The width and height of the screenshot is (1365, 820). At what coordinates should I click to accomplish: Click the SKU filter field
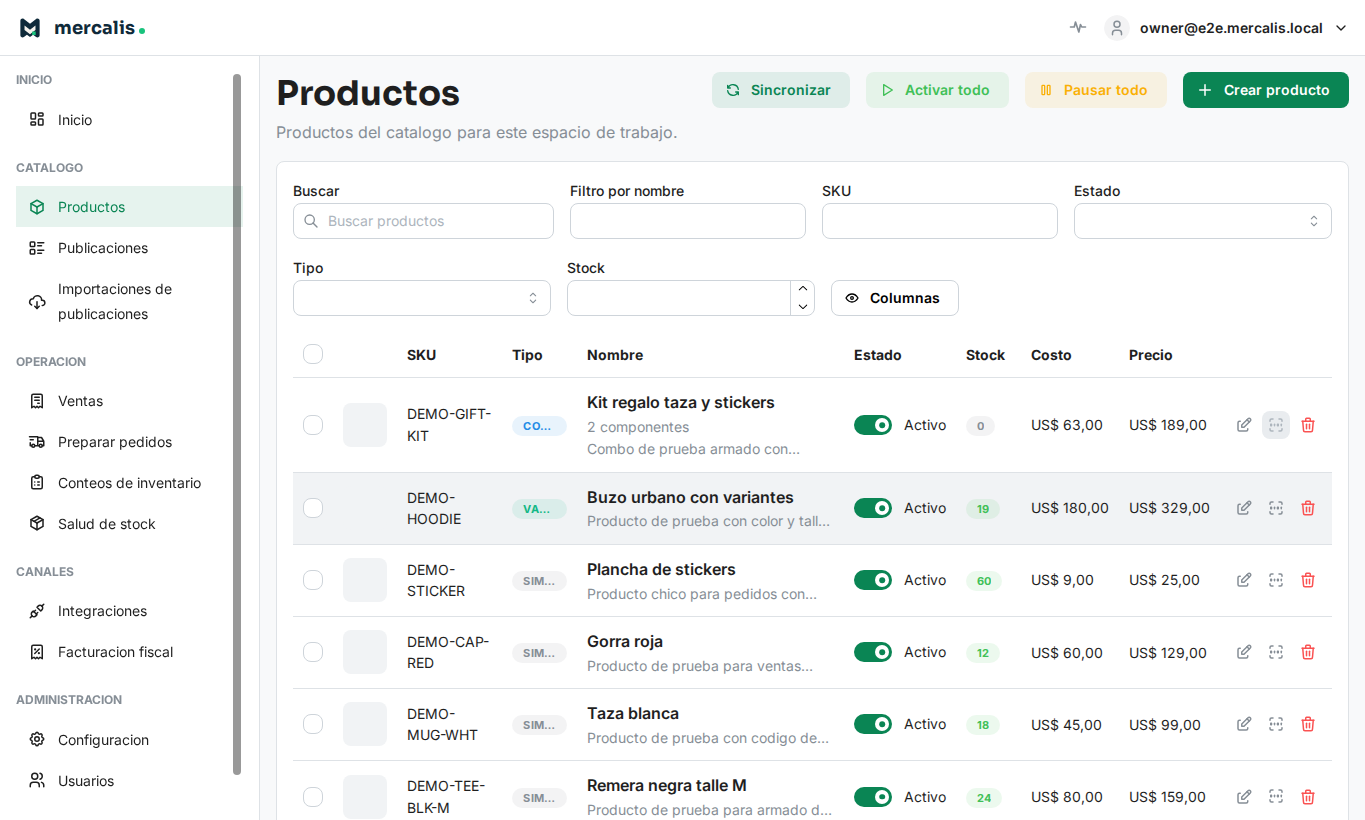tap(940, 221)
